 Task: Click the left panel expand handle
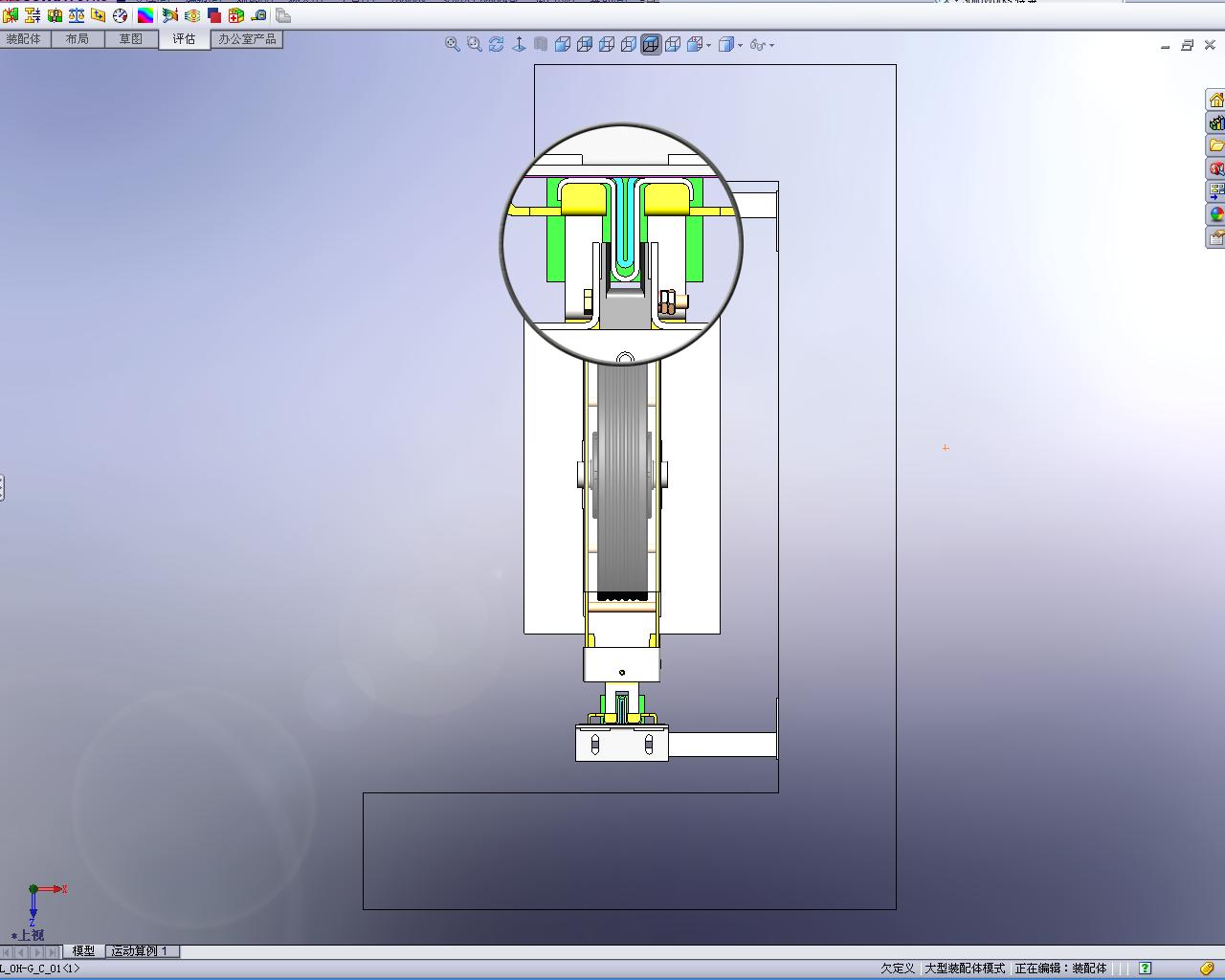click(2, 488)
